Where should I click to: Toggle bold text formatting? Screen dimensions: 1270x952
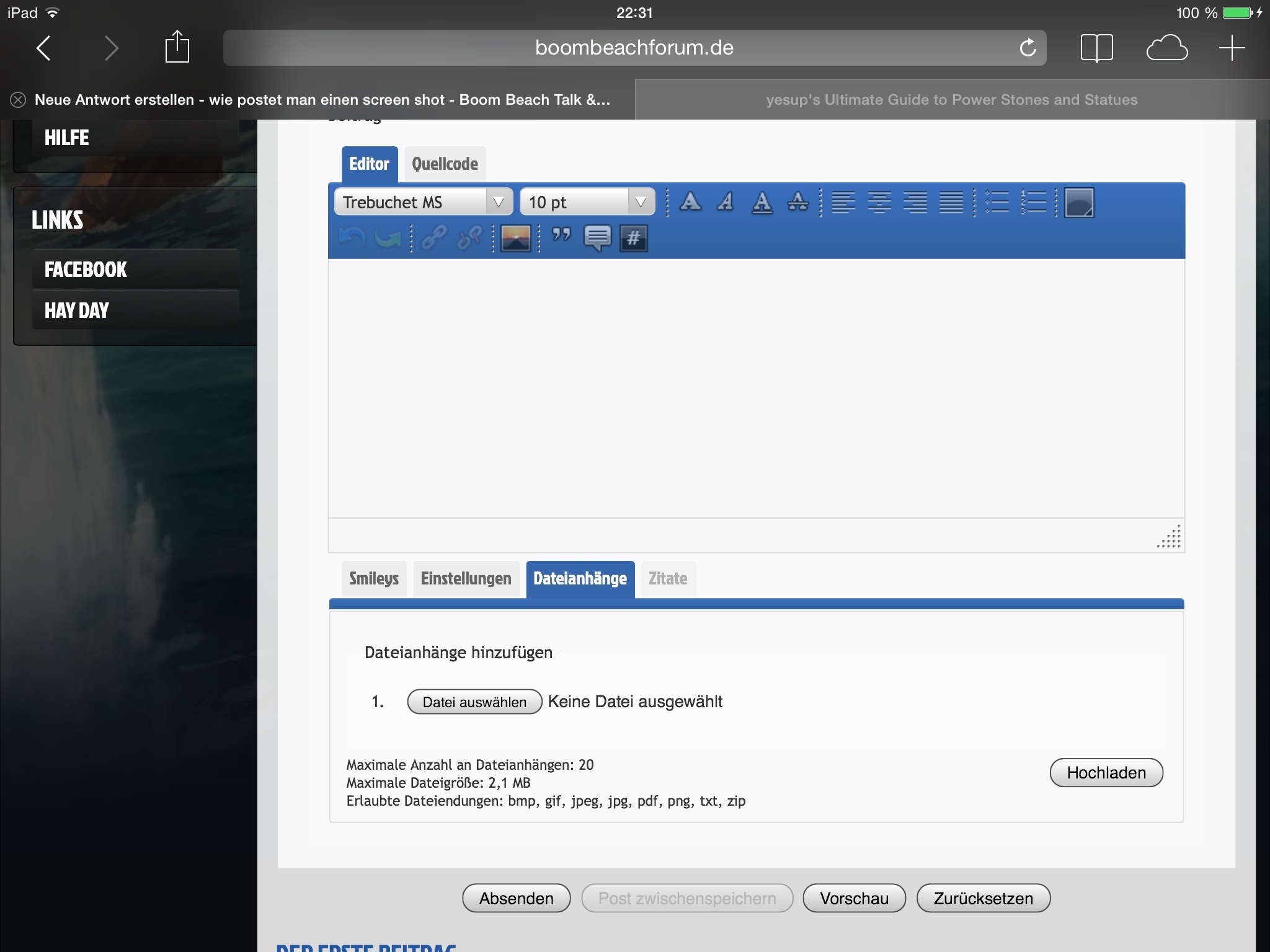[x=690, y=202]
